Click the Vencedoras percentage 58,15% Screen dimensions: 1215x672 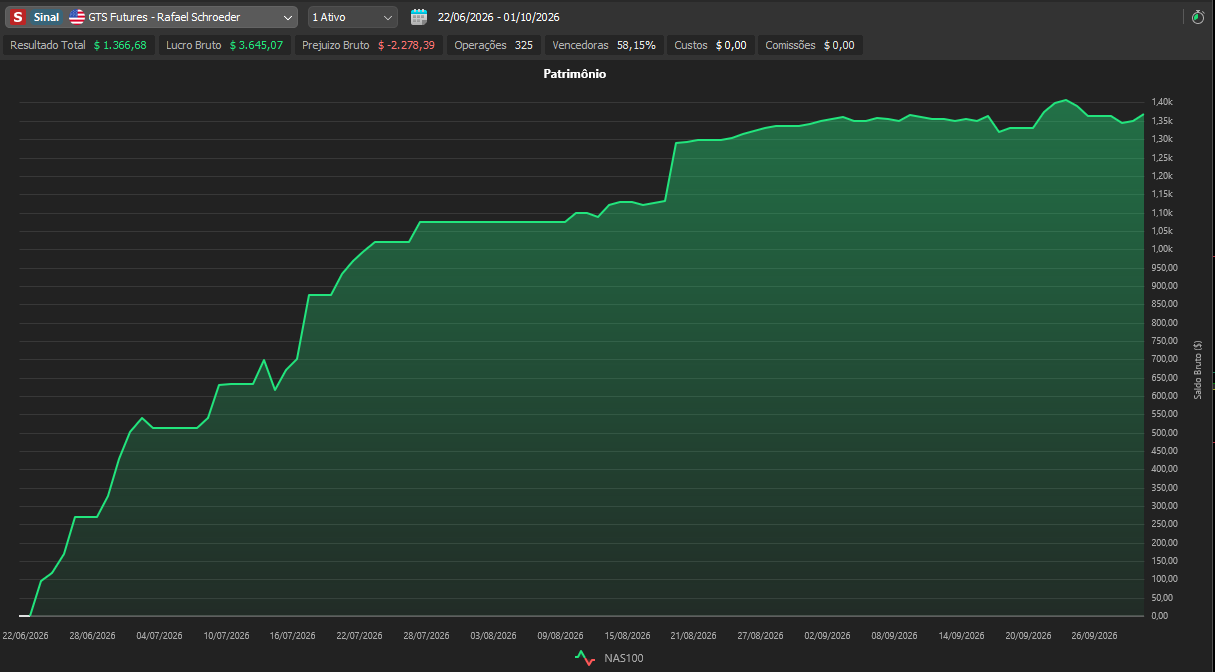(x=636, y=45)
